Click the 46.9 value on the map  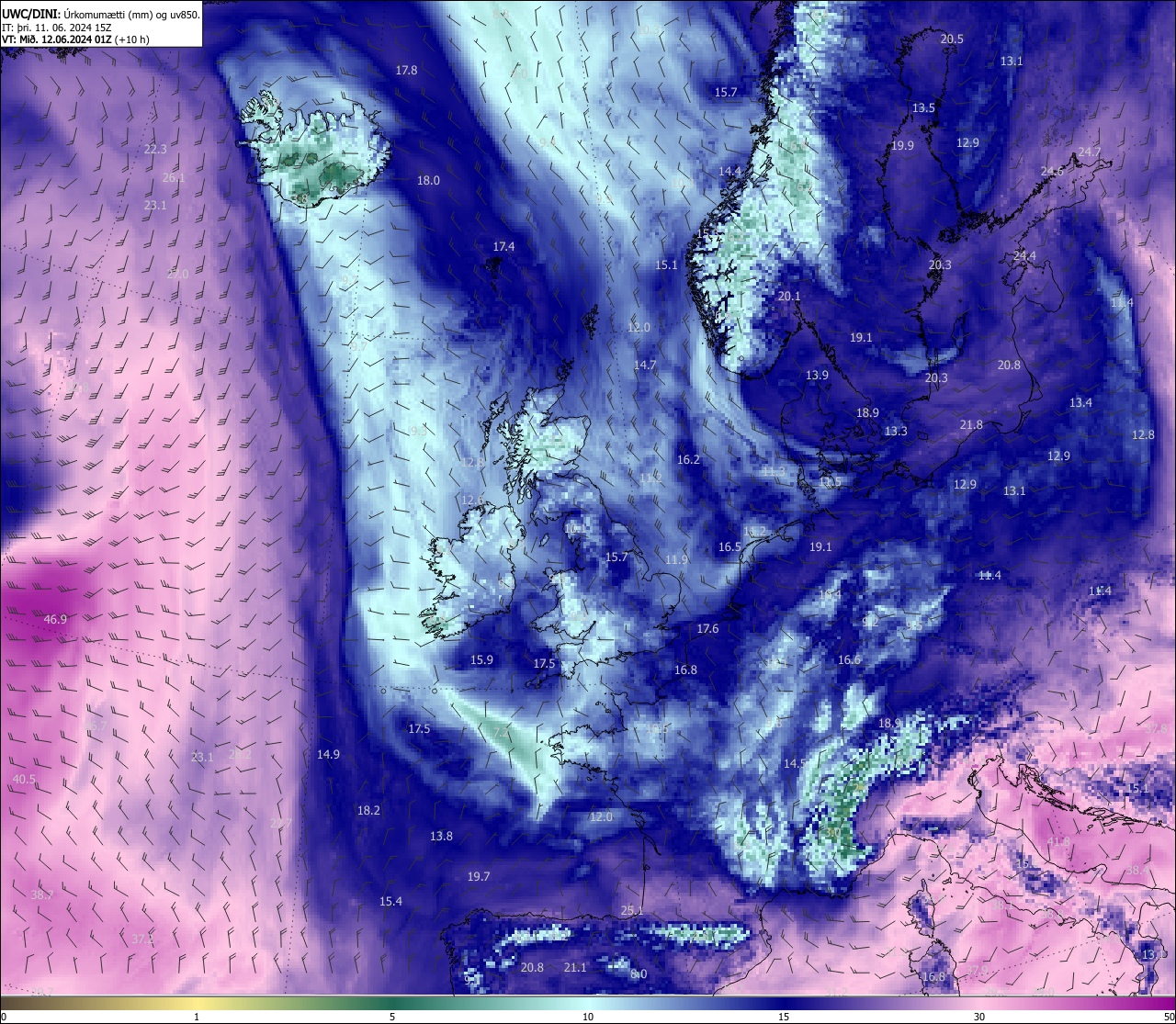[x=55, y=620]
